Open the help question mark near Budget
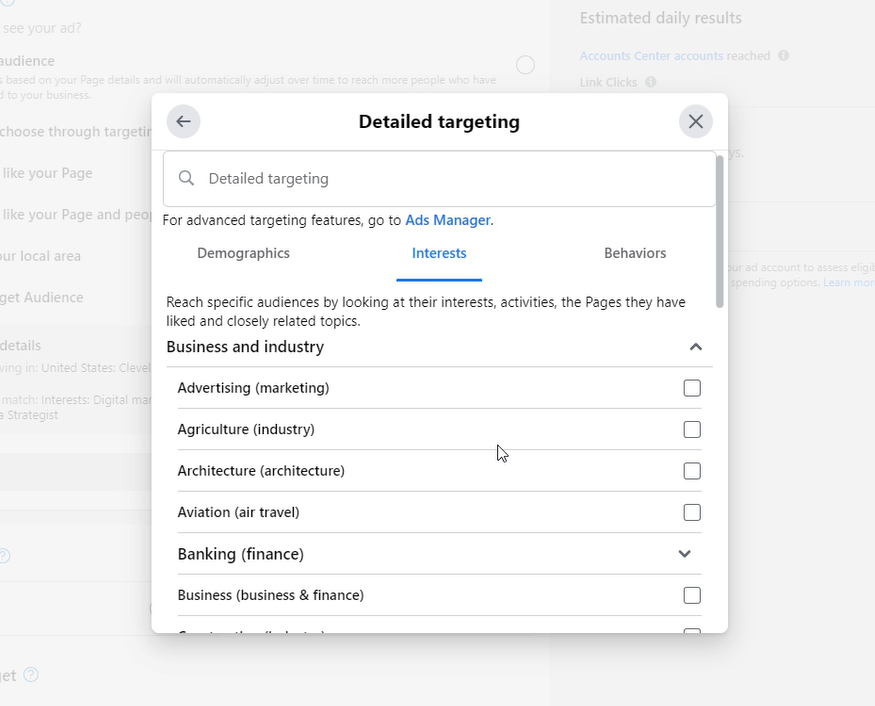 tap(30, 675)
